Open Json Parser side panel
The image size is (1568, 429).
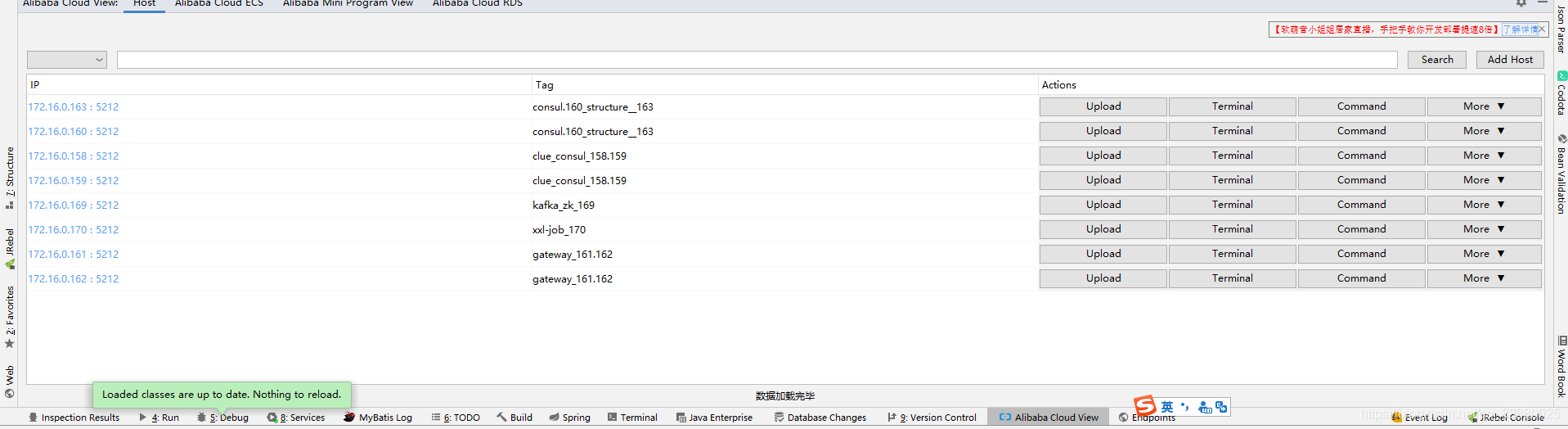tap(1561, 29)
